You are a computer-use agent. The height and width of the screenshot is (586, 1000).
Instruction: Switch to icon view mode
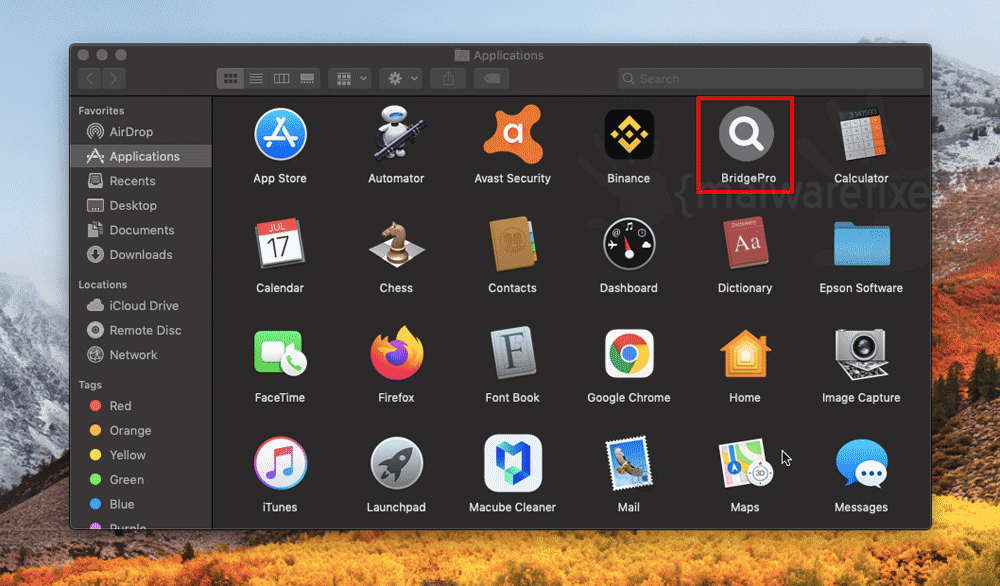(230, 78)
